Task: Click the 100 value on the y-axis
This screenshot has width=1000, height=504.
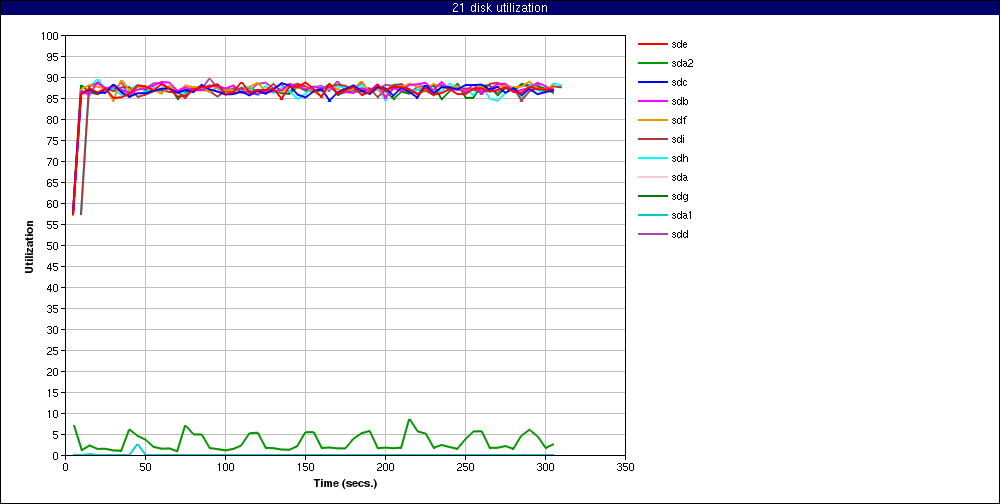Action: [x=50, y=36]
